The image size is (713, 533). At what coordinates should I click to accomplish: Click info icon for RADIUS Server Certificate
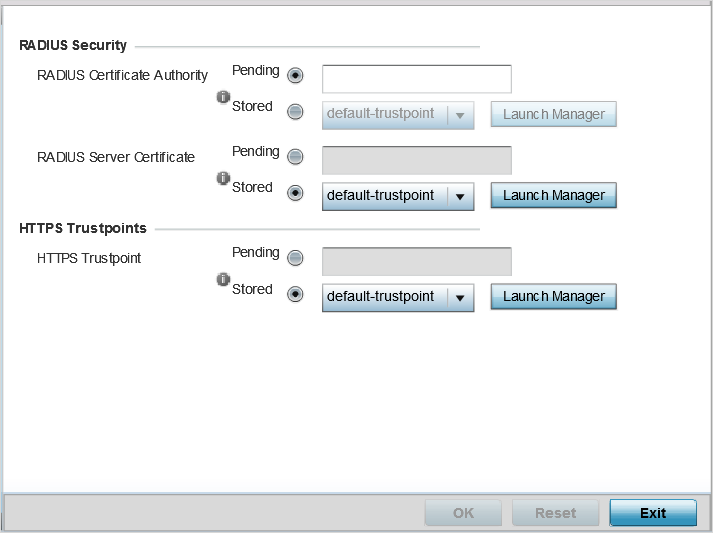223,178
